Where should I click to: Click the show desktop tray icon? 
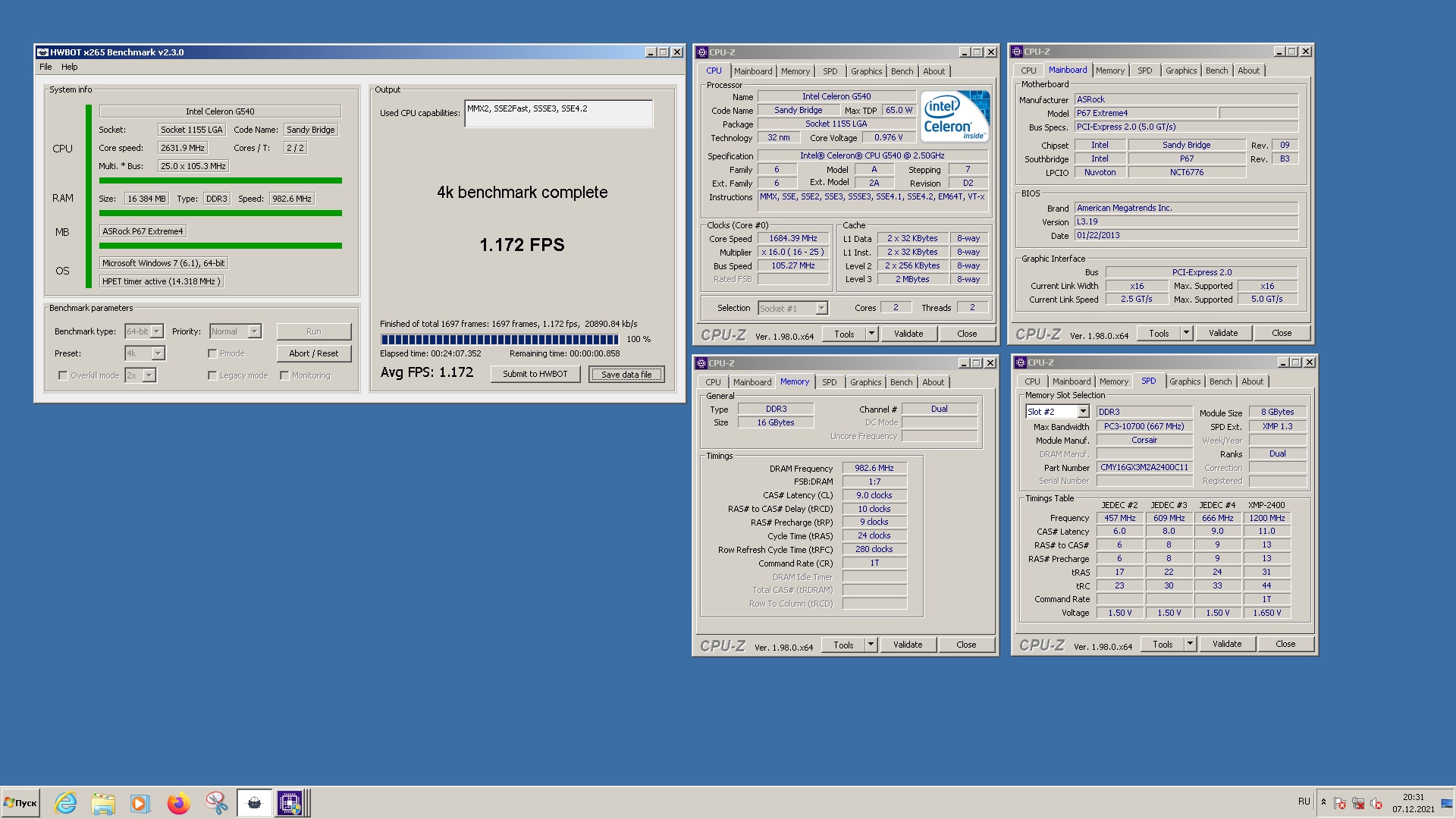tap(1448, 802)
